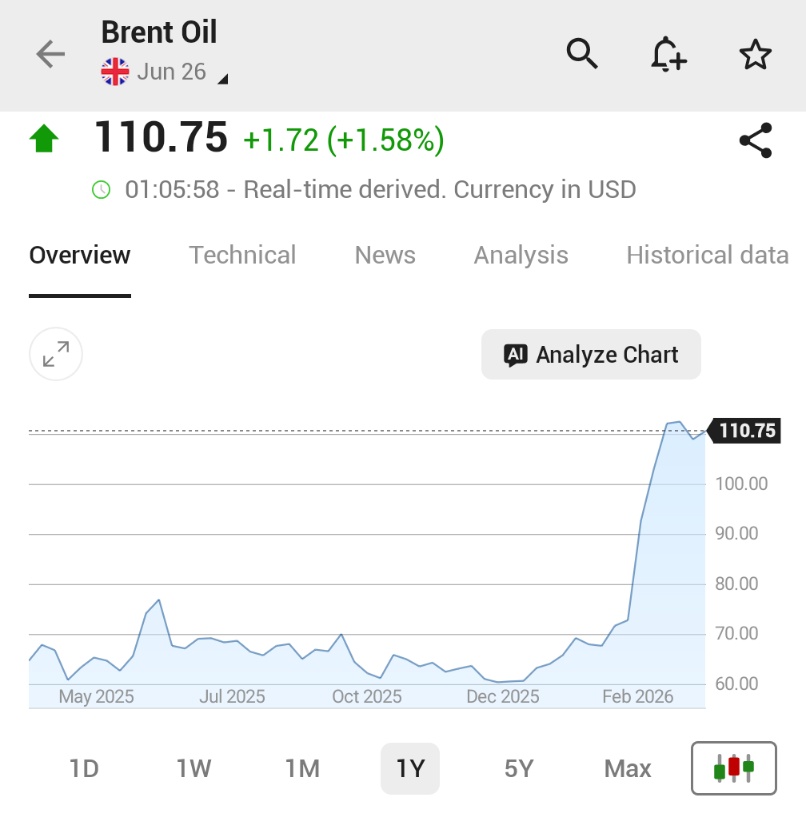806x817 pixels.
Task: Open the Analysis tab
Action: pyautogui.click(x=520, y=255)
